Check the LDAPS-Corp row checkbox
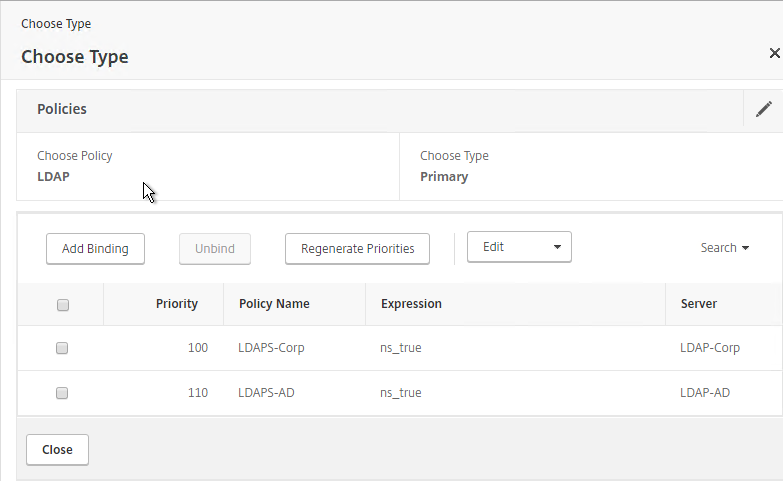 coord(62,348)
